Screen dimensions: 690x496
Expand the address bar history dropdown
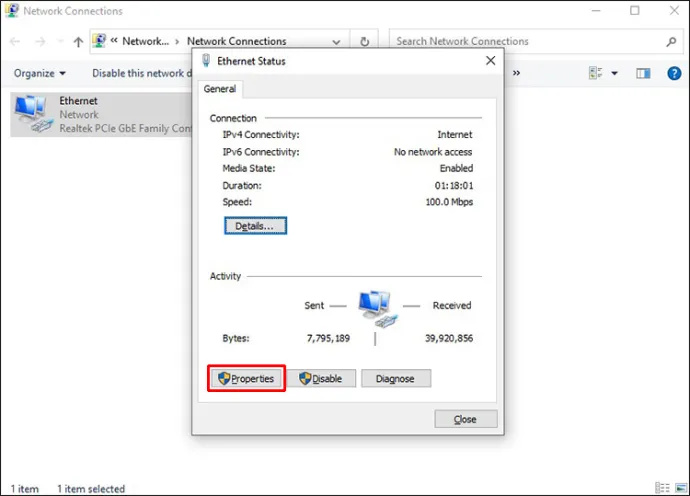click(x=336, y=42)
